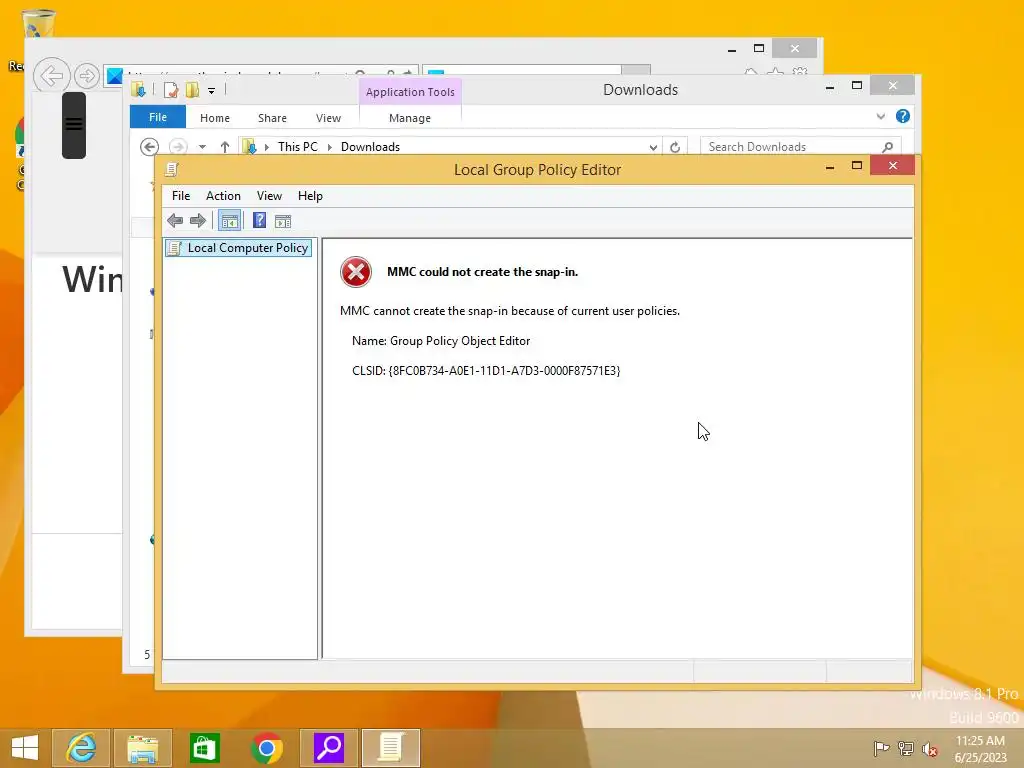Open Help menu in Local Group Policy Editor
The width and height of the screenshot is (1024, 768).
(x=310, y=196)
